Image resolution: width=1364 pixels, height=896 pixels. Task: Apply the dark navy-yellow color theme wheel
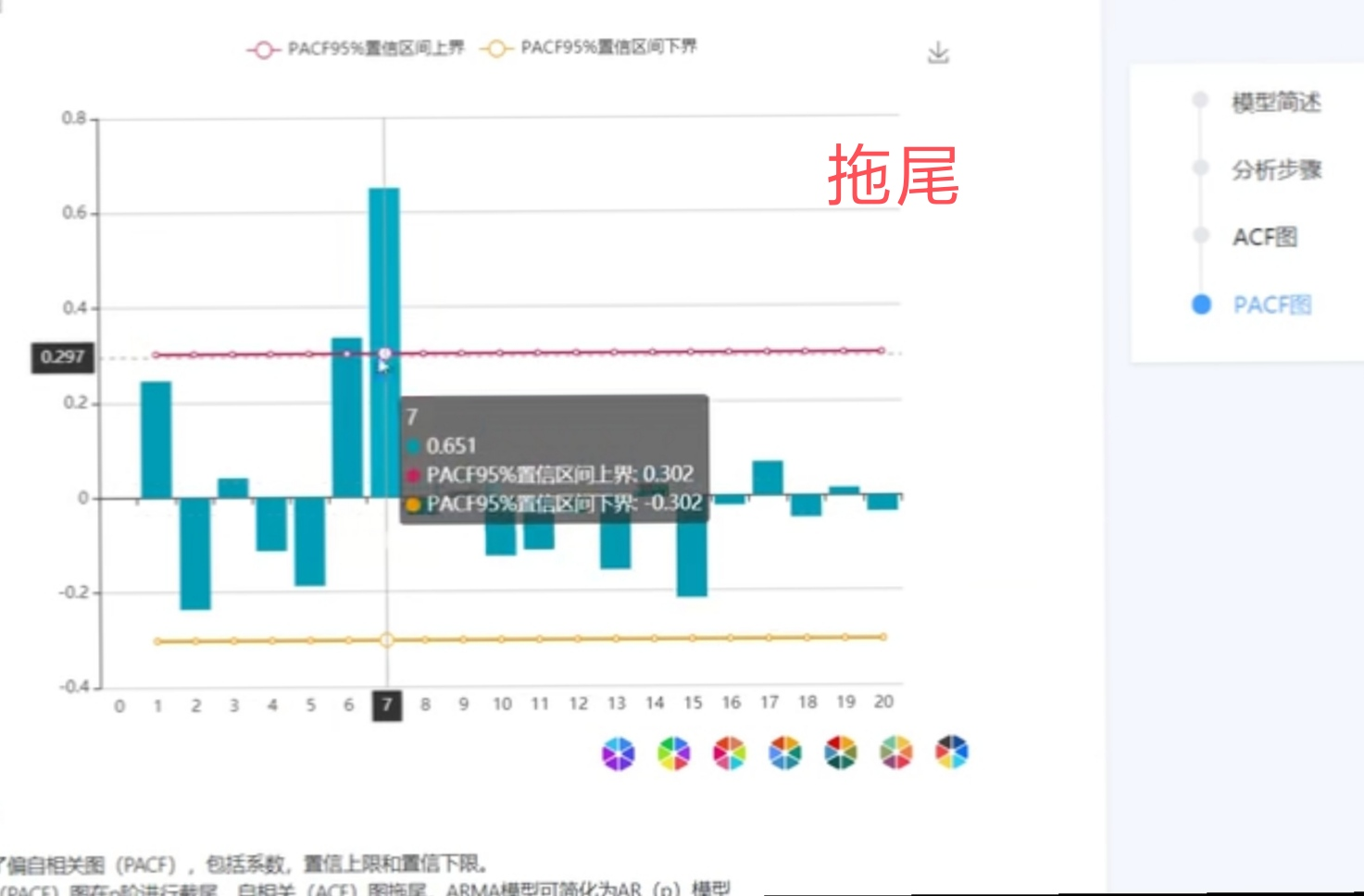point(952,752)
